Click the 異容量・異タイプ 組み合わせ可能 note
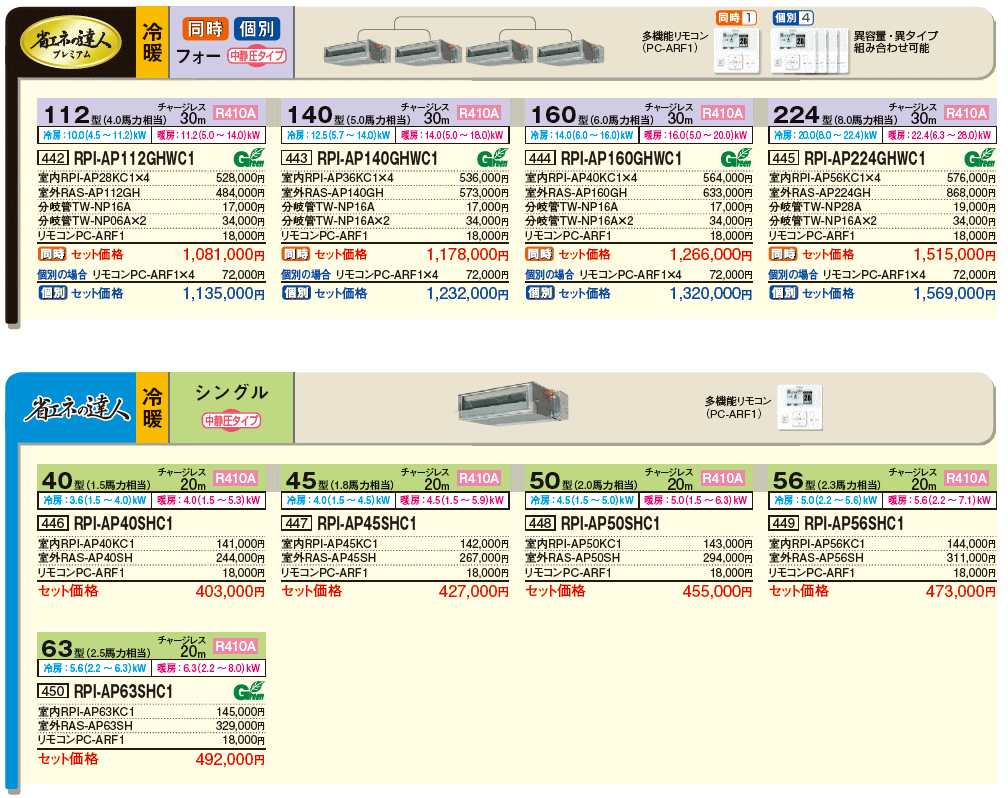Viewport: 1008px width, 798px height. pos(896,41)
